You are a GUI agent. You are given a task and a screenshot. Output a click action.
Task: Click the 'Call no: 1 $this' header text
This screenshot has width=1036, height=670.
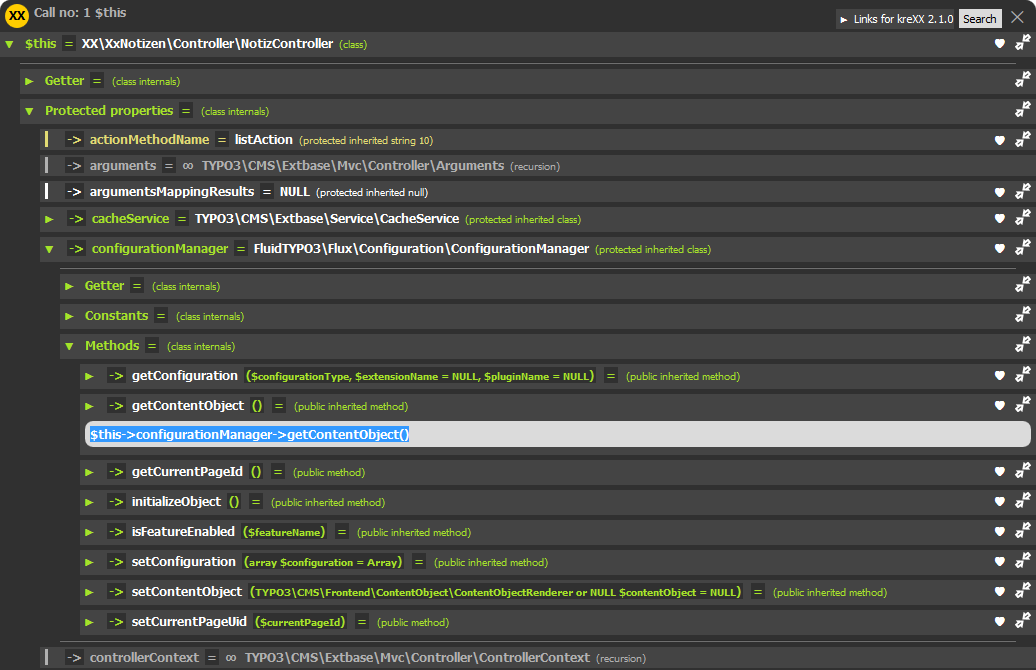[80, 13]
